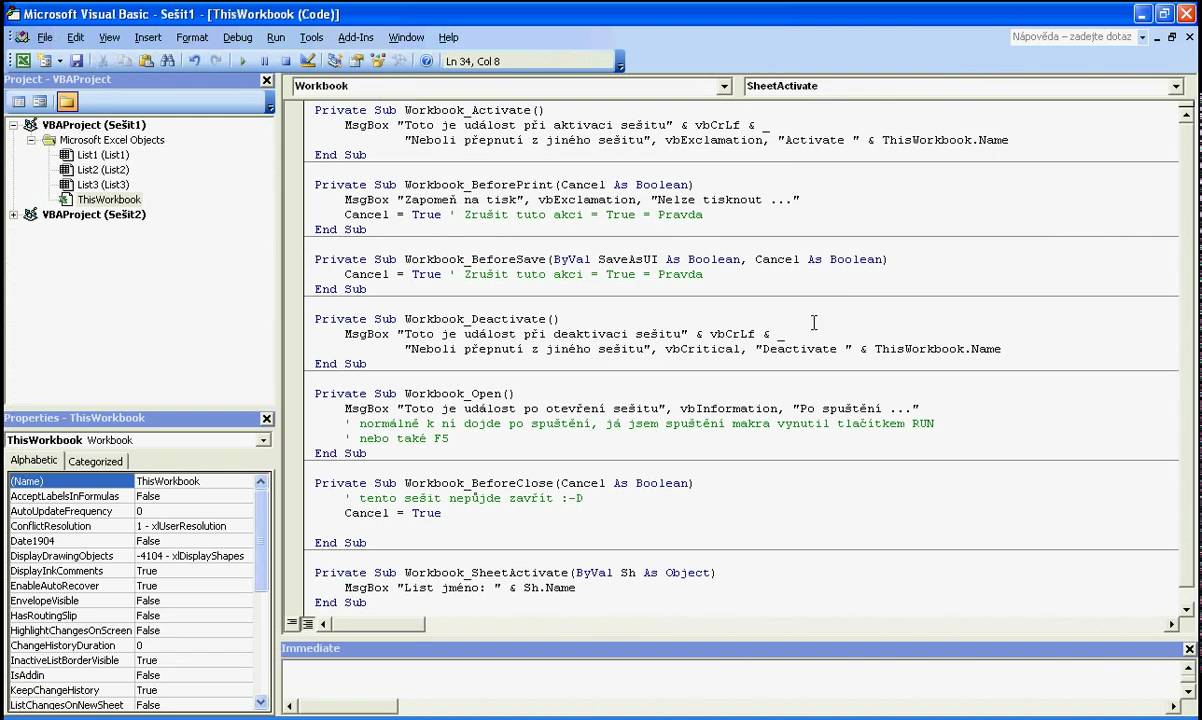
Task: Click the View Microsoft Excel toolbar icon
Action: pyautogui.click(x=22, y=61)
